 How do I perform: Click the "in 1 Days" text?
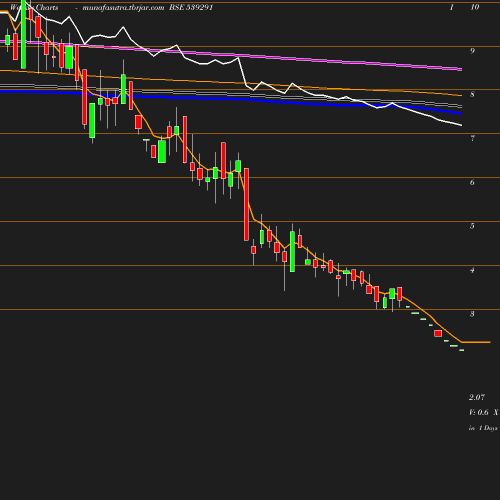[x=483, y=428]
